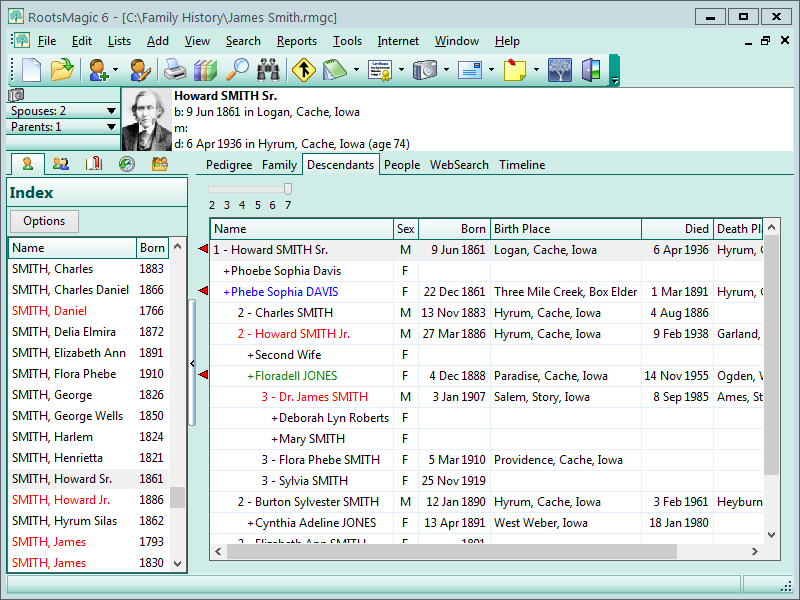
Task: Click the new file toolbar icon
Action: click(x=32, y=70)
